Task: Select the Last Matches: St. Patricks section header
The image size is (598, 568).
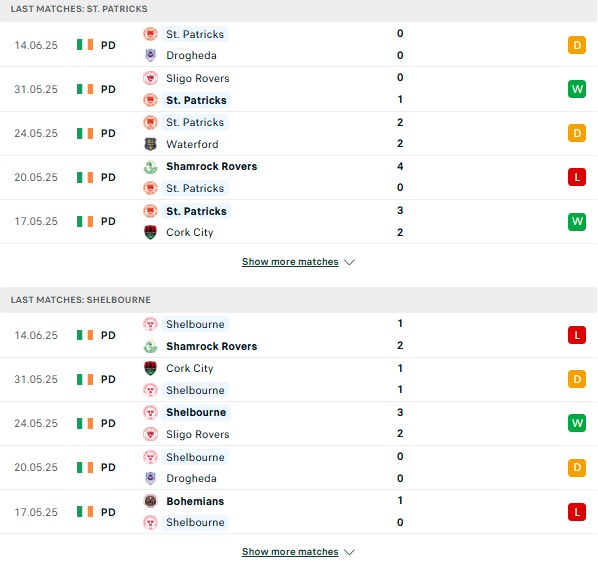Action: [x=298, y=9]
